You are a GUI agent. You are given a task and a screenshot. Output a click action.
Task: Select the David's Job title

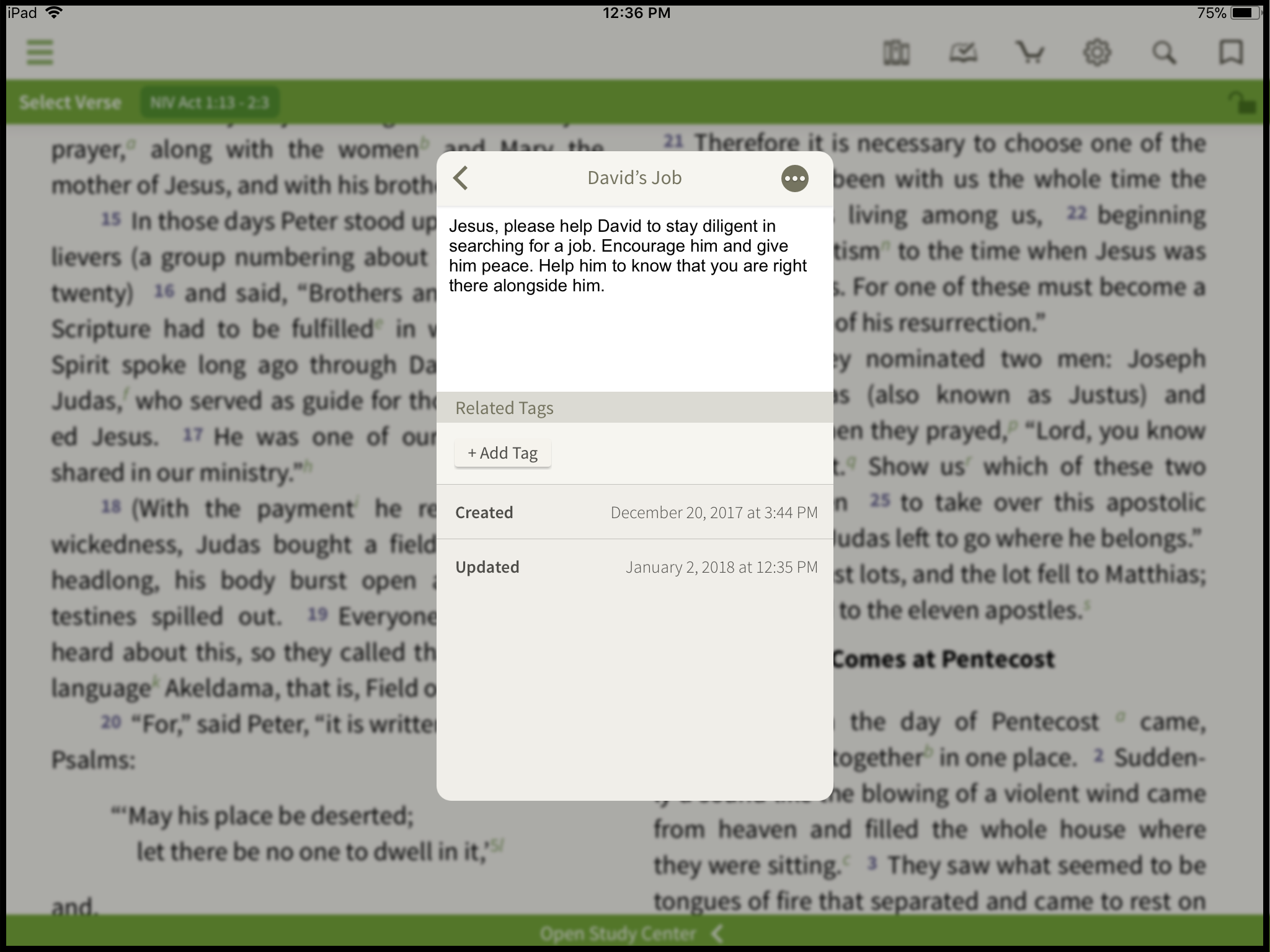(634, 178)
